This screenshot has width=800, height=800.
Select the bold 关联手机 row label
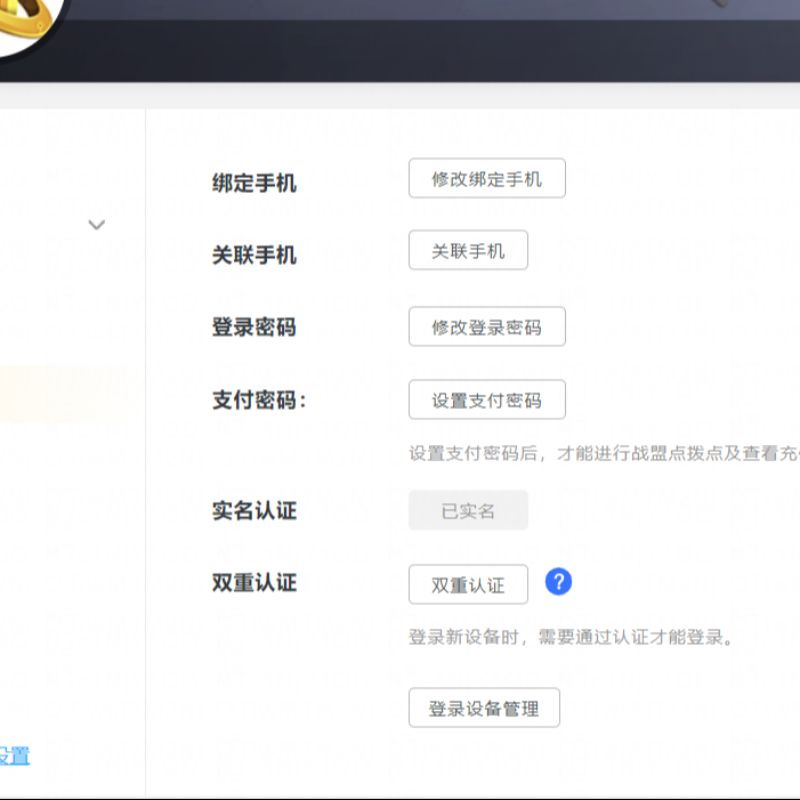click(254, 255)
